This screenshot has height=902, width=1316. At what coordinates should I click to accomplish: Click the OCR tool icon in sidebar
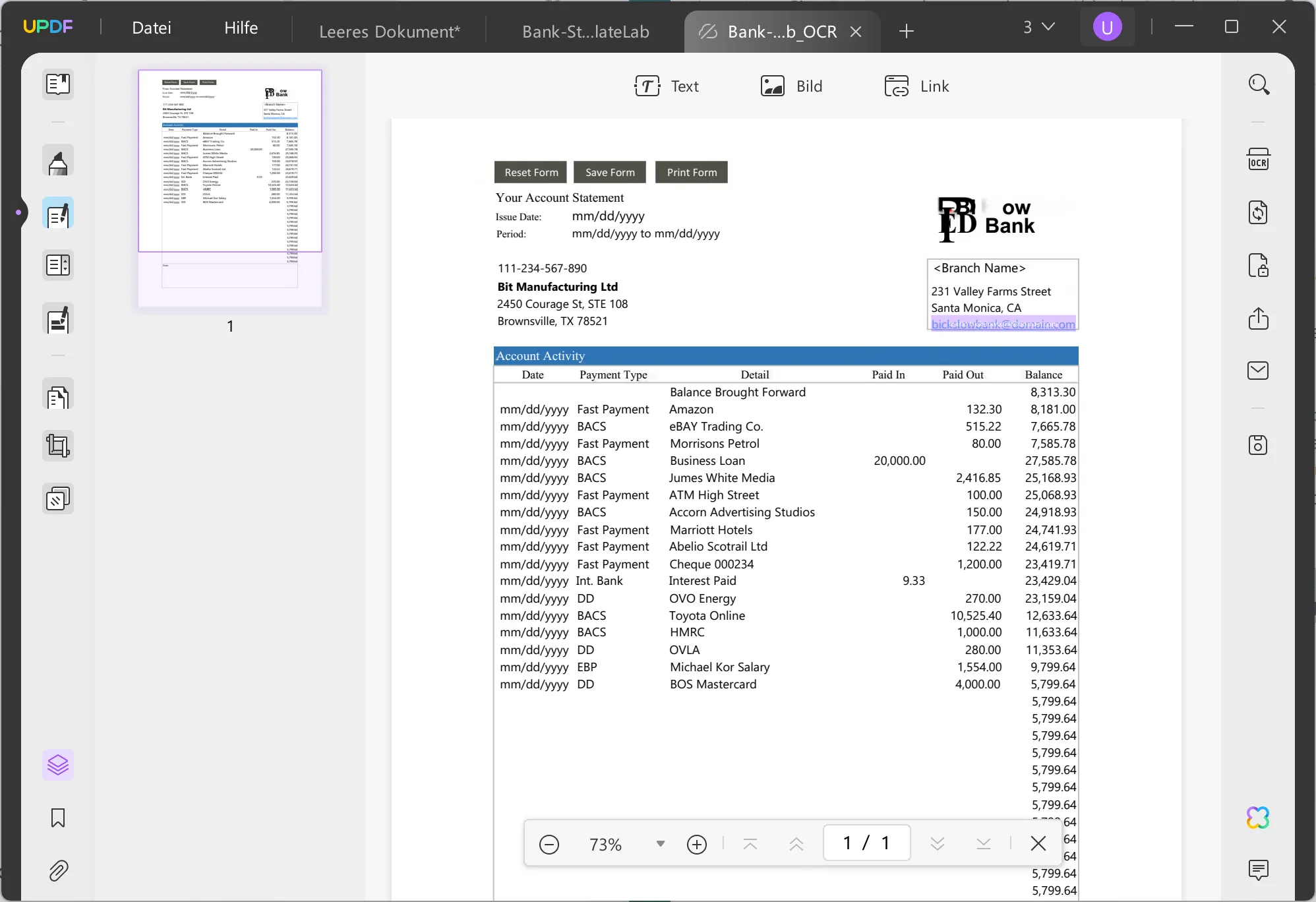[x=1258, y=160]
